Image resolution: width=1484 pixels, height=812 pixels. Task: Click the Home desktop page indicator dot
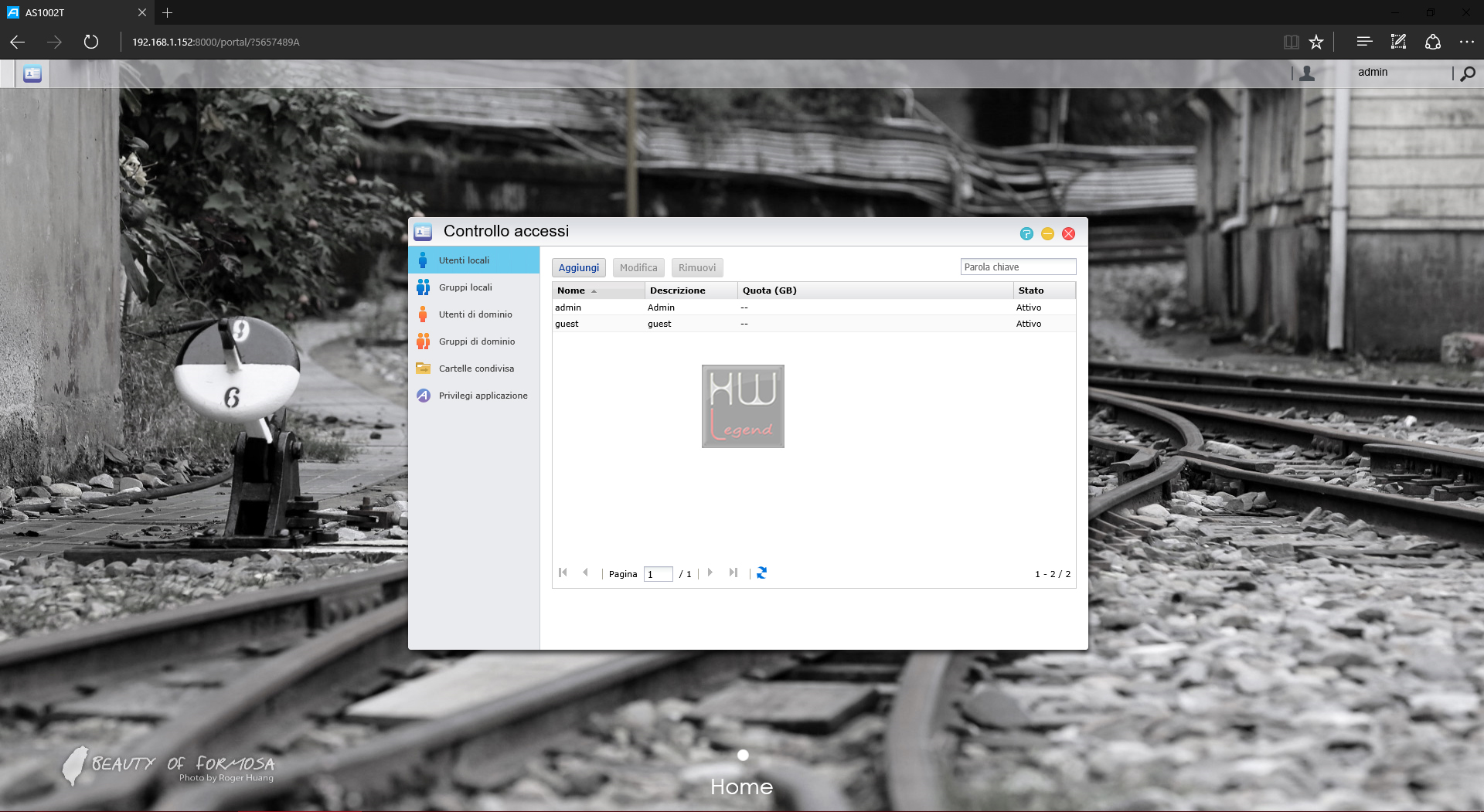743,756
